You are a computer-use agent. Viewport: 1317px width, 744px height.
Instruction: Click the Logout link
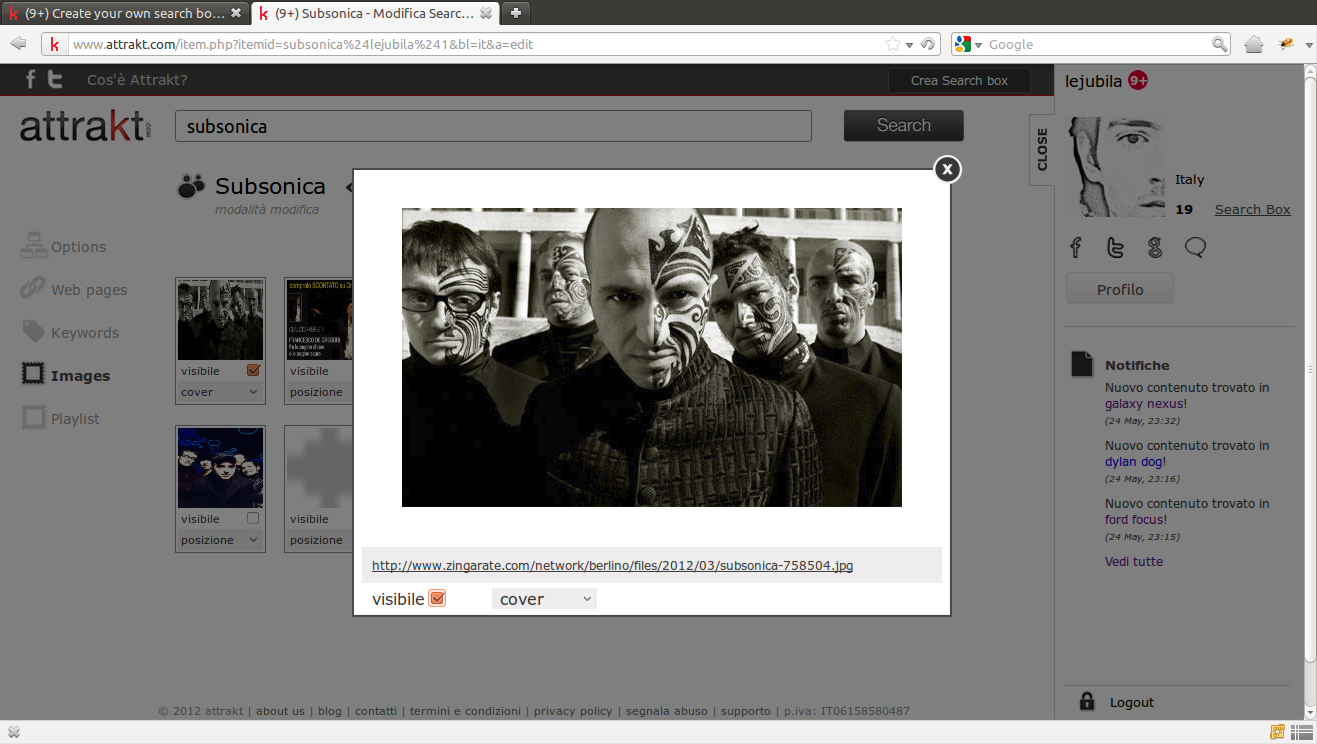pos(1132,702)
